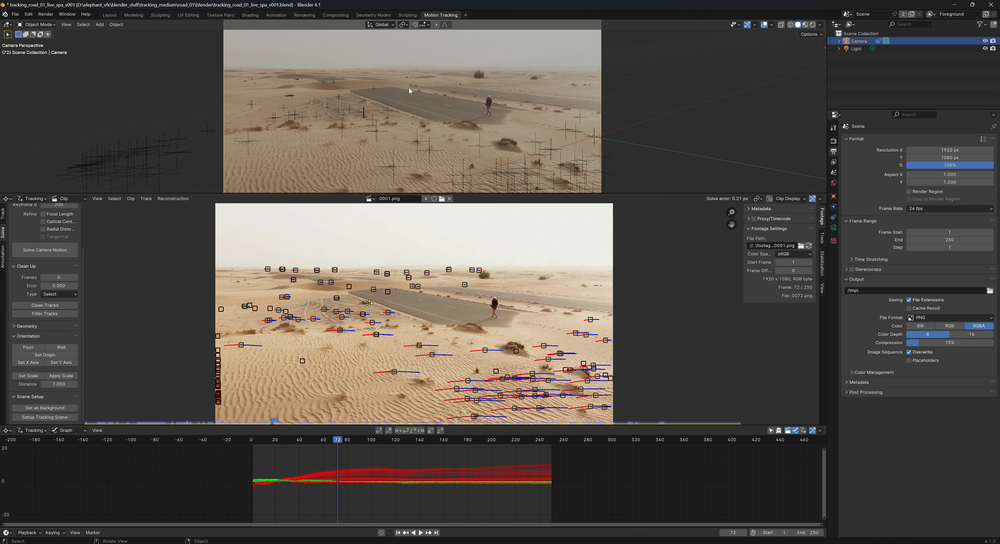Image resolution: width=1000 pixels, height=544 pixels.
Task: Click the pan hand icon in clip editor
Action: 732,225
